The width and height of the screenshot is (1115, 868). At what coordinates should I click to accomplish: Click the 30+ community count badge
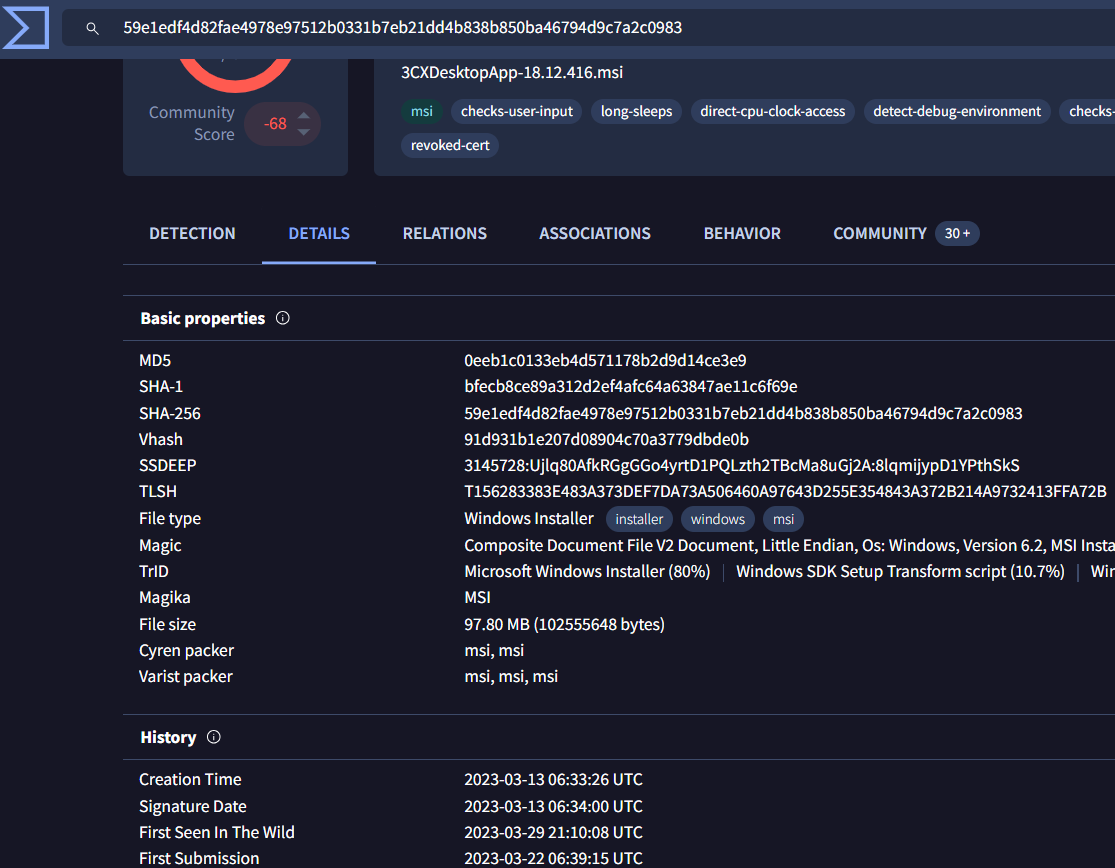(957, 233)
